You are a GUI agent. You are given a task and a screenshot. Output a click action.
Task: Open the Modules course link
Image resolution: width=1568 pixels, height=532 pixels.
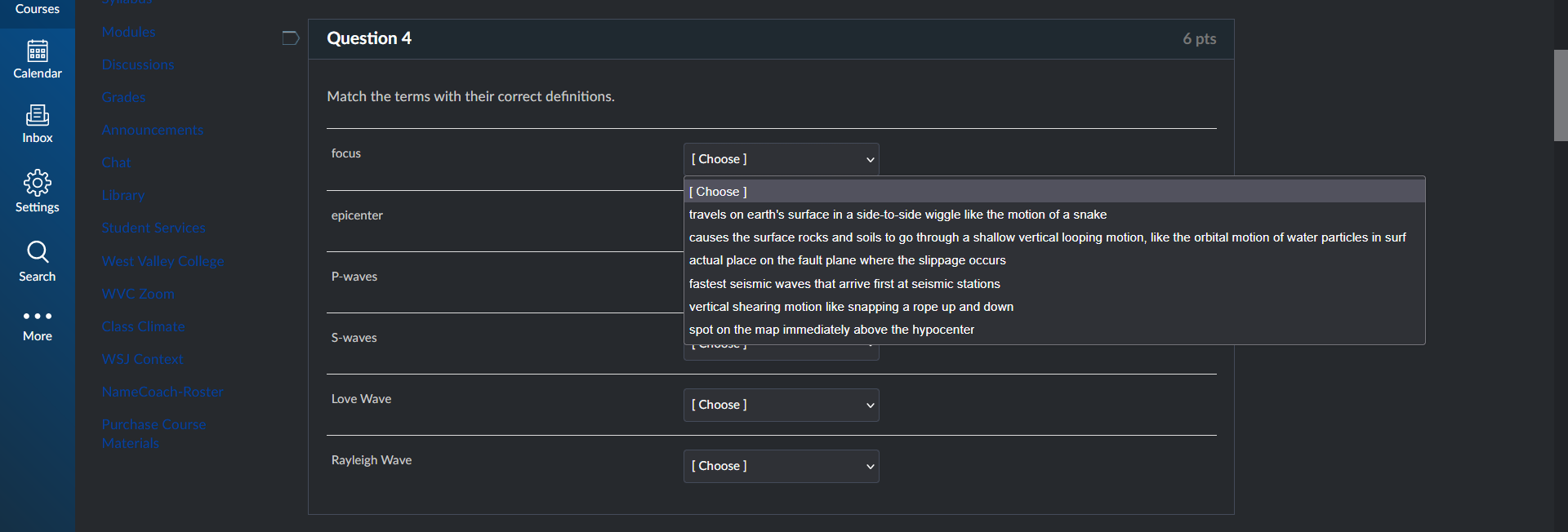click(128, 33)
